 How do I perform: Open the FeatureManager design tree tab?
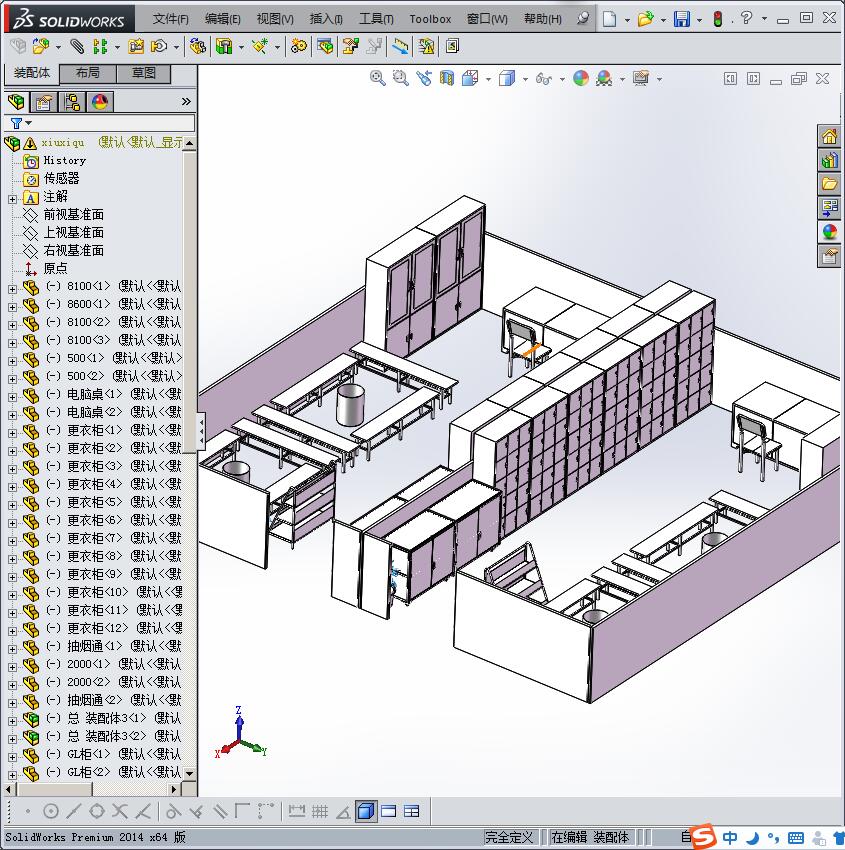point(16,101)
